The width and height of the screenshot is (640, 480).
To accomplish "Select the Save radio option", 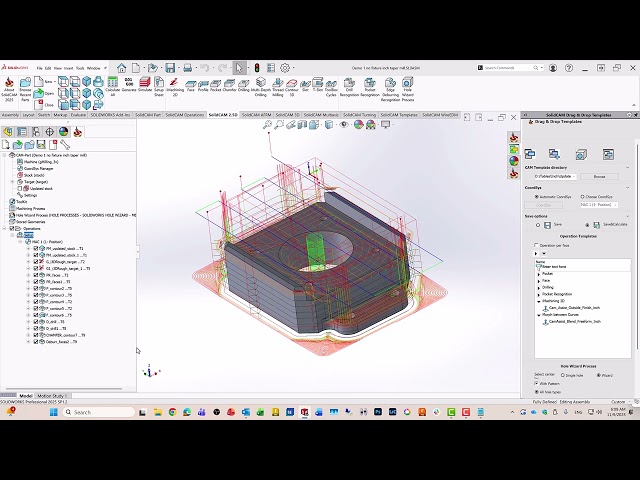I will 538,225.
